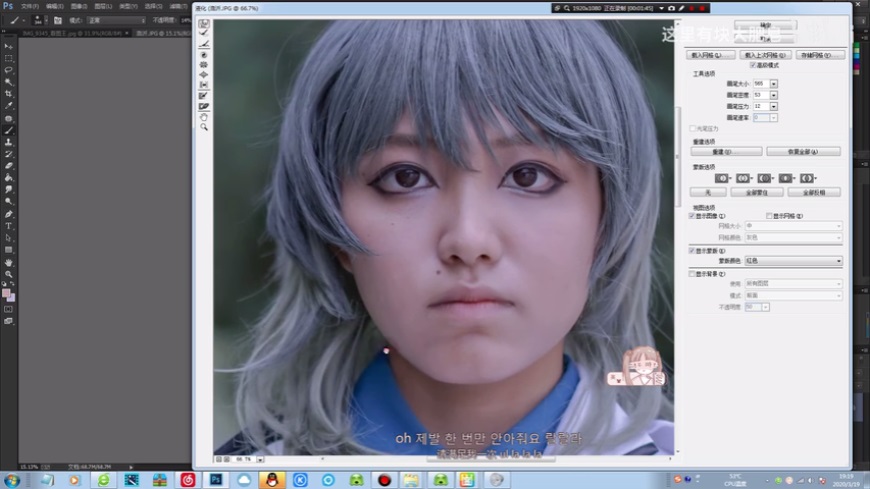Expand the brush pressure dropdown arrow
Image resolution: width=870 pixels, height=489 pixels.
click(774, 106)
